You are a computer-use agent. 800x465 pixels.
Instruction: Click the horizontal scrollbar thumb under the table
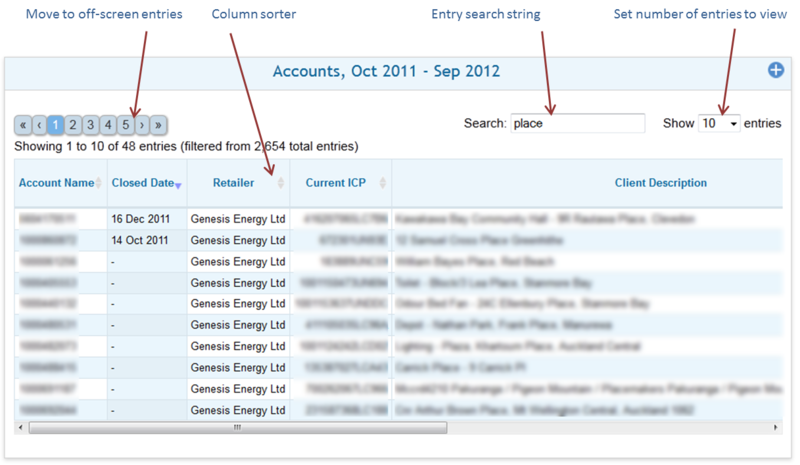pyautogui.click(x=237, y=427)
